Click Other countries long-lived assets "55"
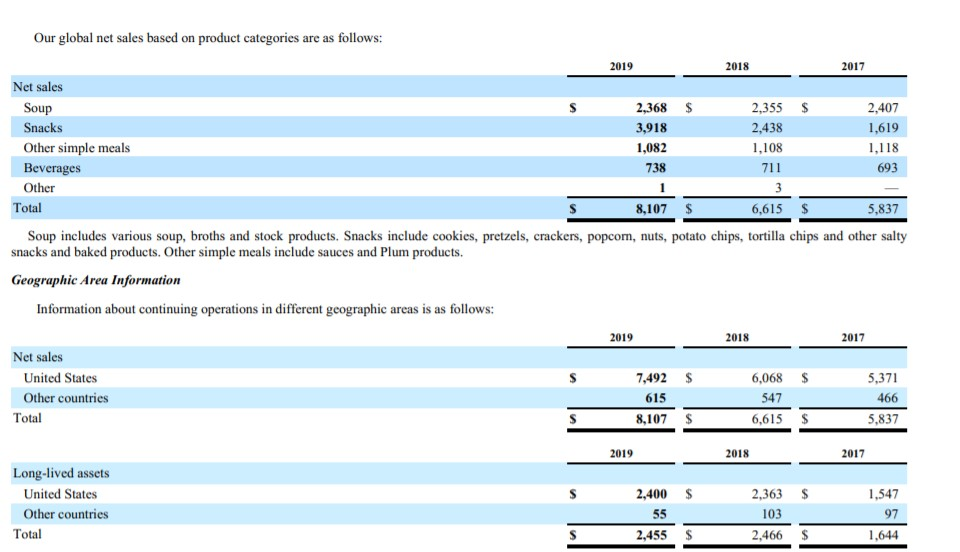The image size is (960, 552). coord(659,514)
